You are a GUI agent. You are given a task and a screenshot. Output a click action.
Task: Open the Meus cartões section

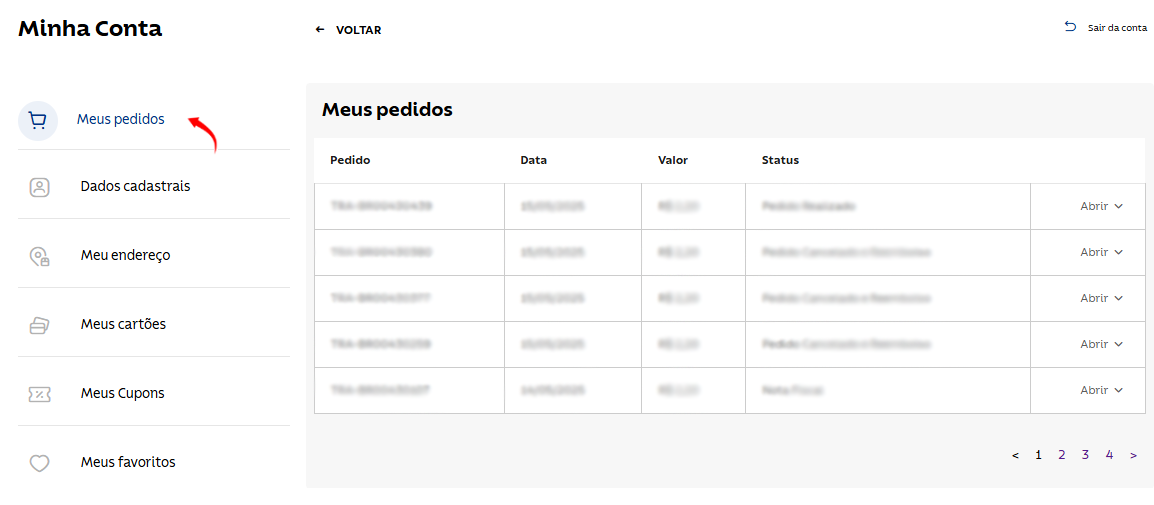point(123,324)
